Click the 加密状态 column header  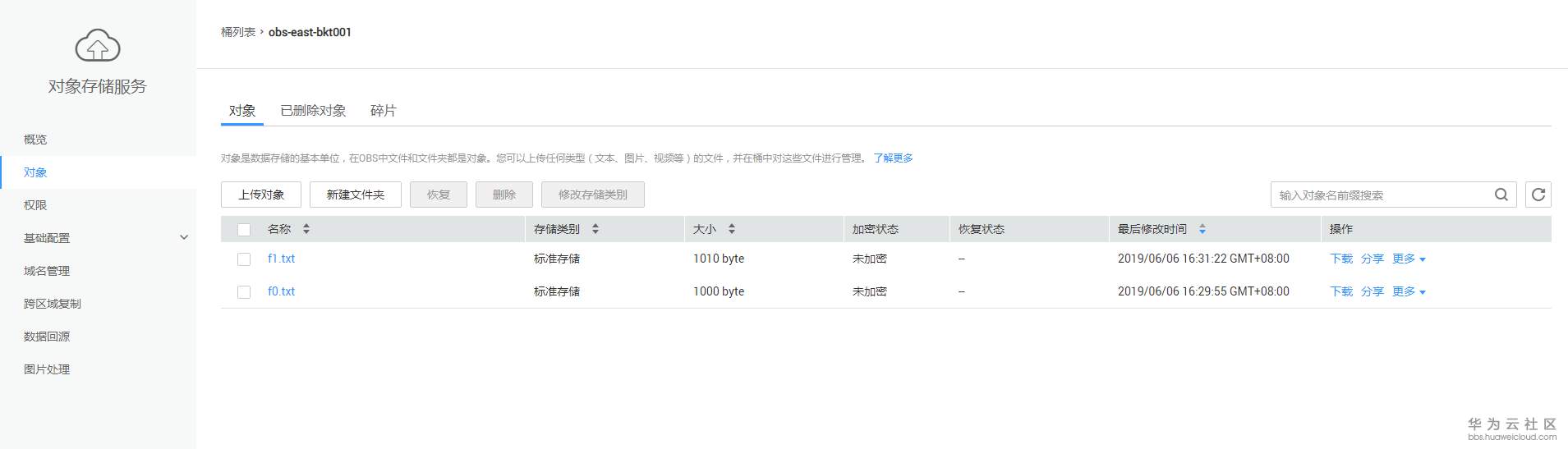tap(876, 229)
